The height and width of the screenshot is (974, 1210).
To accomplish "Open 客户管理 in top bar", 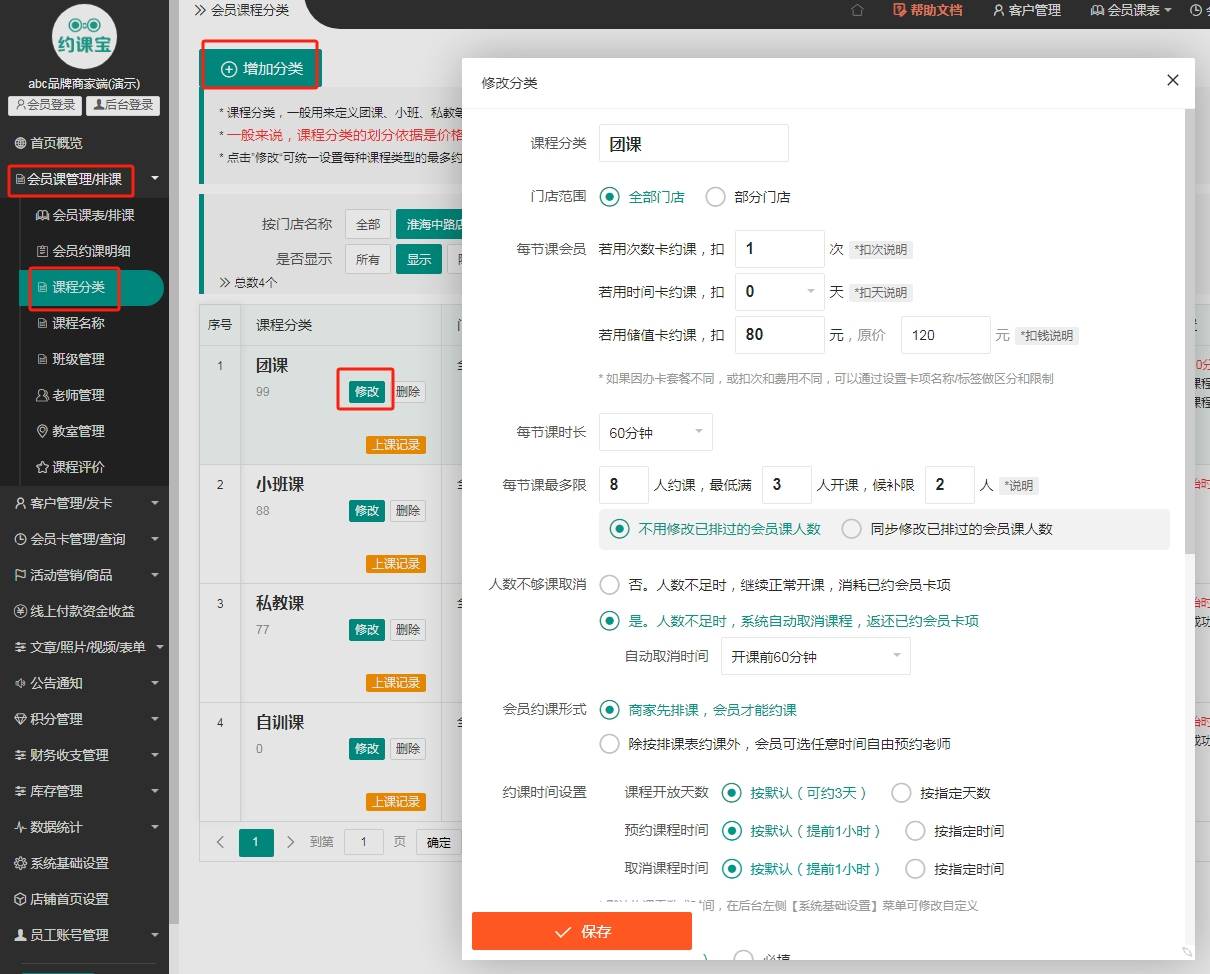I will coord(1026,10).
